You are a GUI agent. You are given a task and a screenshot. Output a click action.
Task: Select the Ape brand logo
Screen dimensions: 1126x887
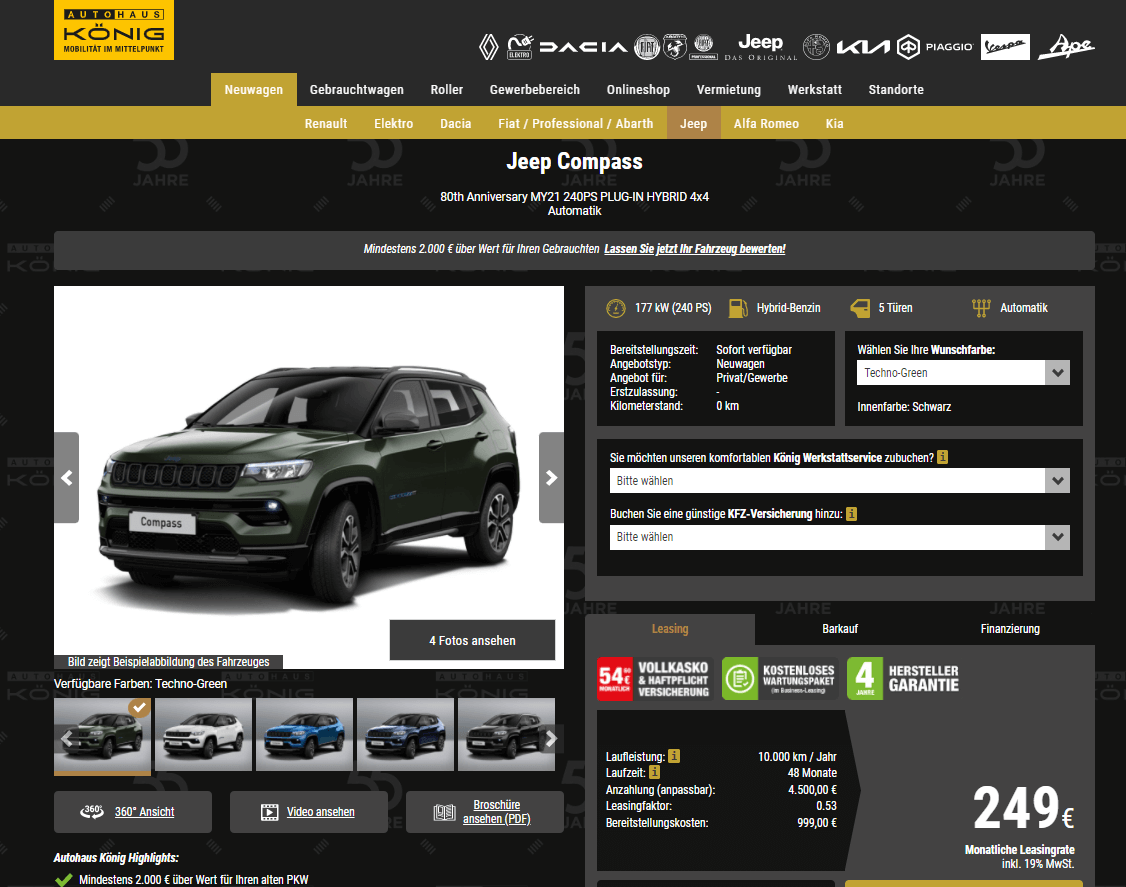click(x=1066, y=47)
